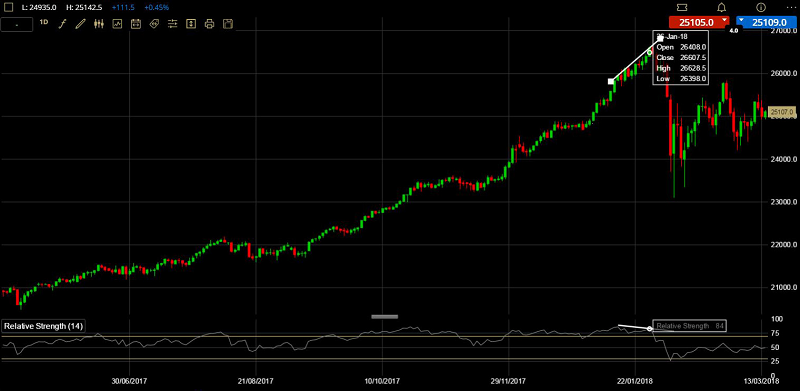Click the 13/03/2018 date label
This screenshot has height=391, width=800.
coord(761,381)
